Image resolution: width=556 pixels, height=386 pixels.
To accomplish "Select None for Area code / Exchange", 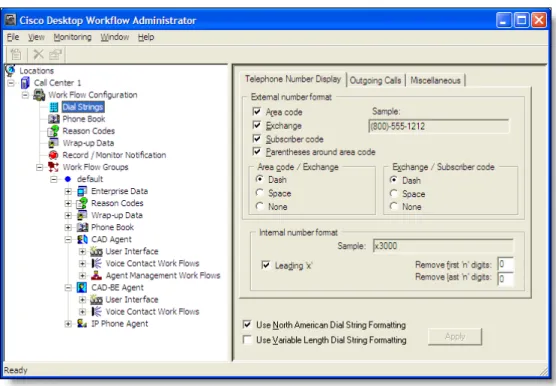I will click(x=260, y=206).
